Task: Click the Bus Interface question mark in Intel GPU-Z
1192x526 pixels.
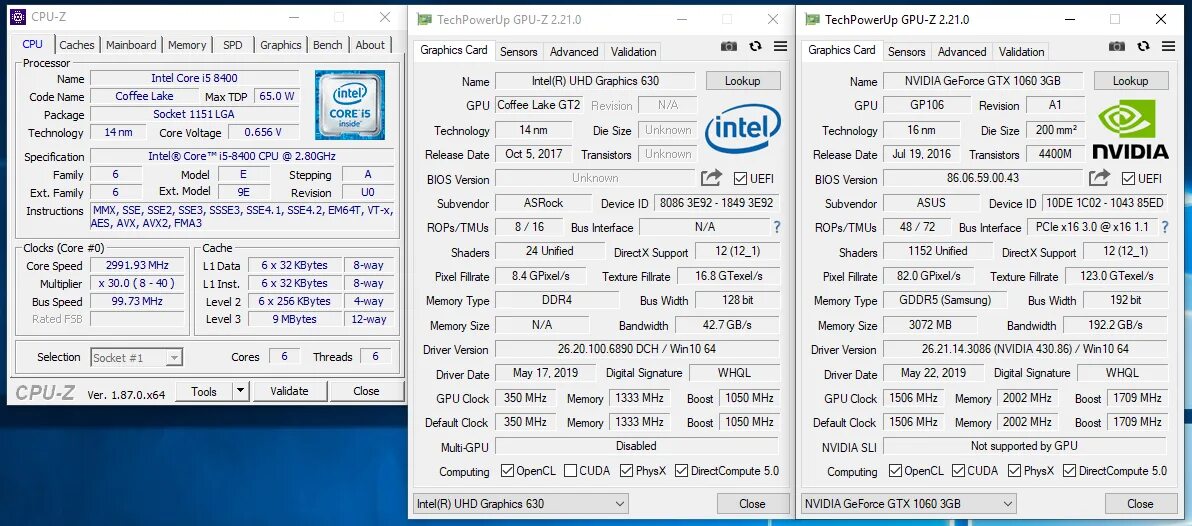Action: click(x=777, y=227)
